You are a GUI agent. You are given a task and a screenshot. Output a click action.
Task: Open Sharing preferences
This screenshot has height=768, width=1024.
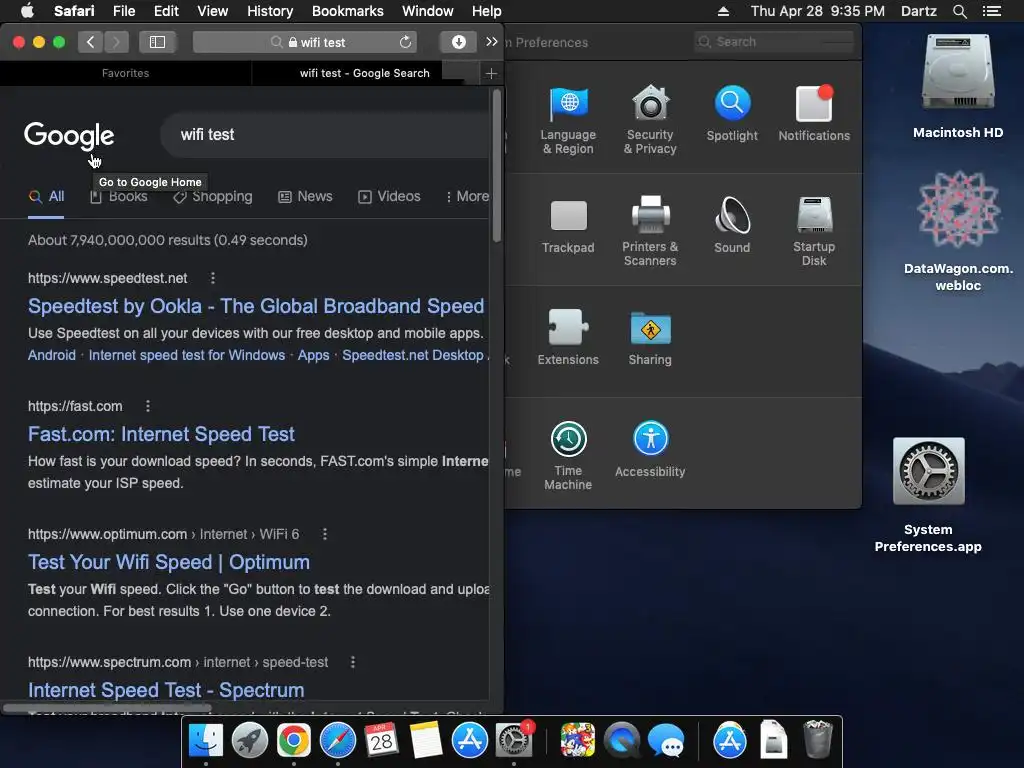click(650, 339)
